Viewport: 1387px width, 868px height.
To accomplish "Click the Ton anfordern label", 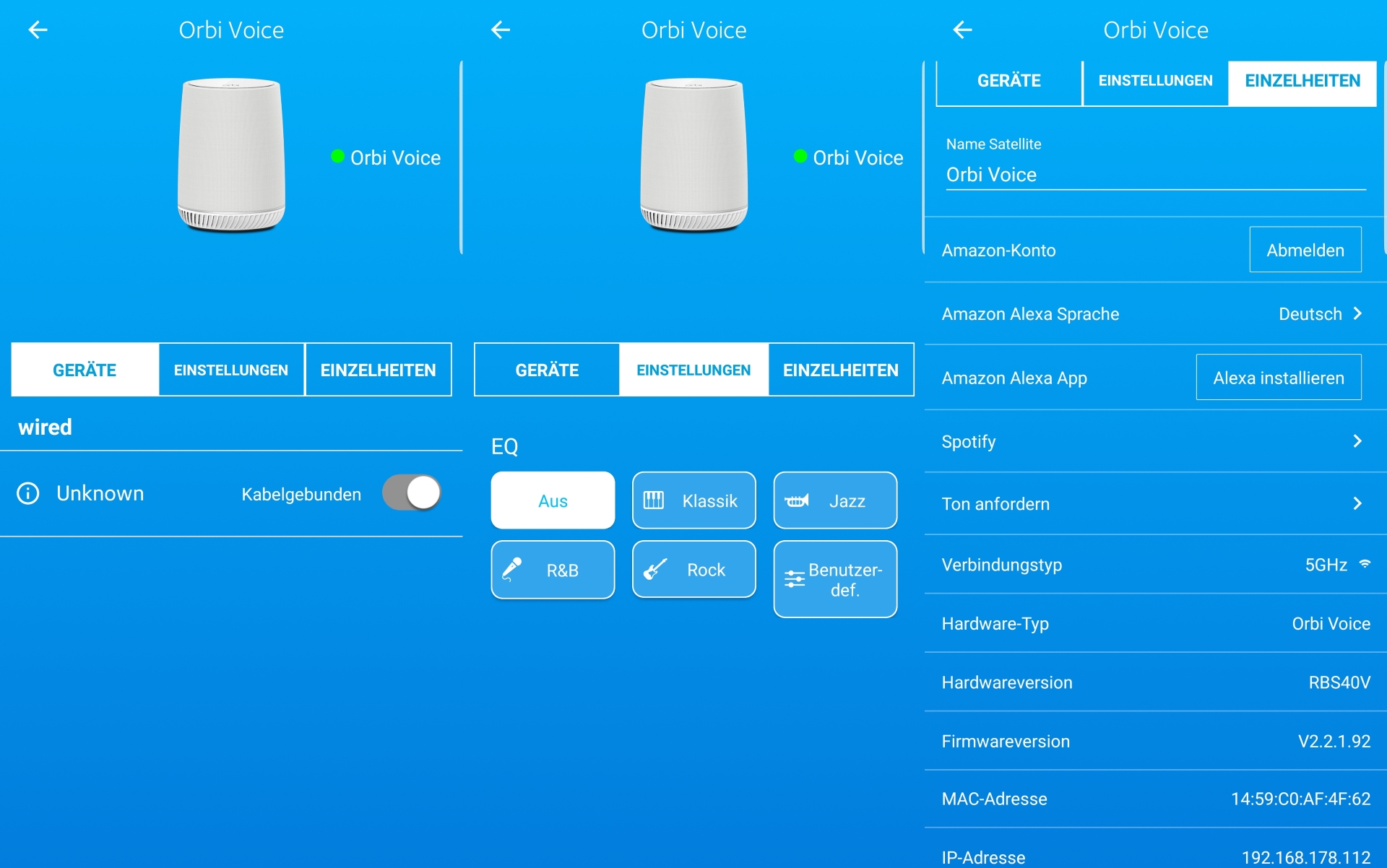I will tap(995, 504).
